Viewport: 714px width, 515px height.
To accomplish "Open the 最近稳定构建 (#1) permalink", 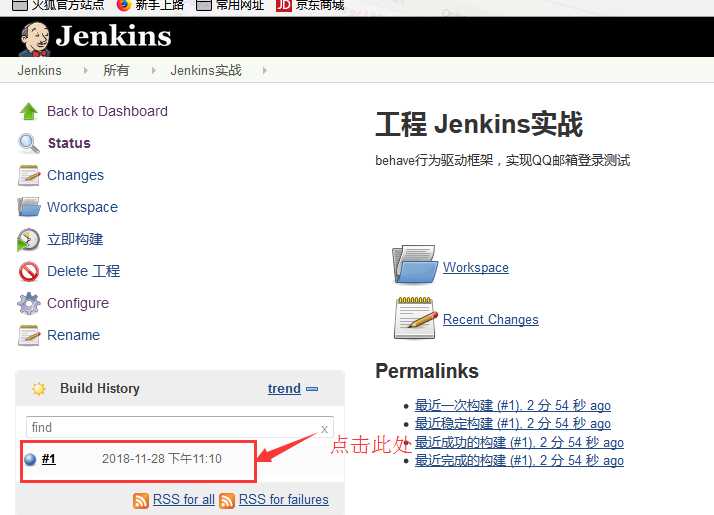I will pyautogui.click(x=513, y=424).
